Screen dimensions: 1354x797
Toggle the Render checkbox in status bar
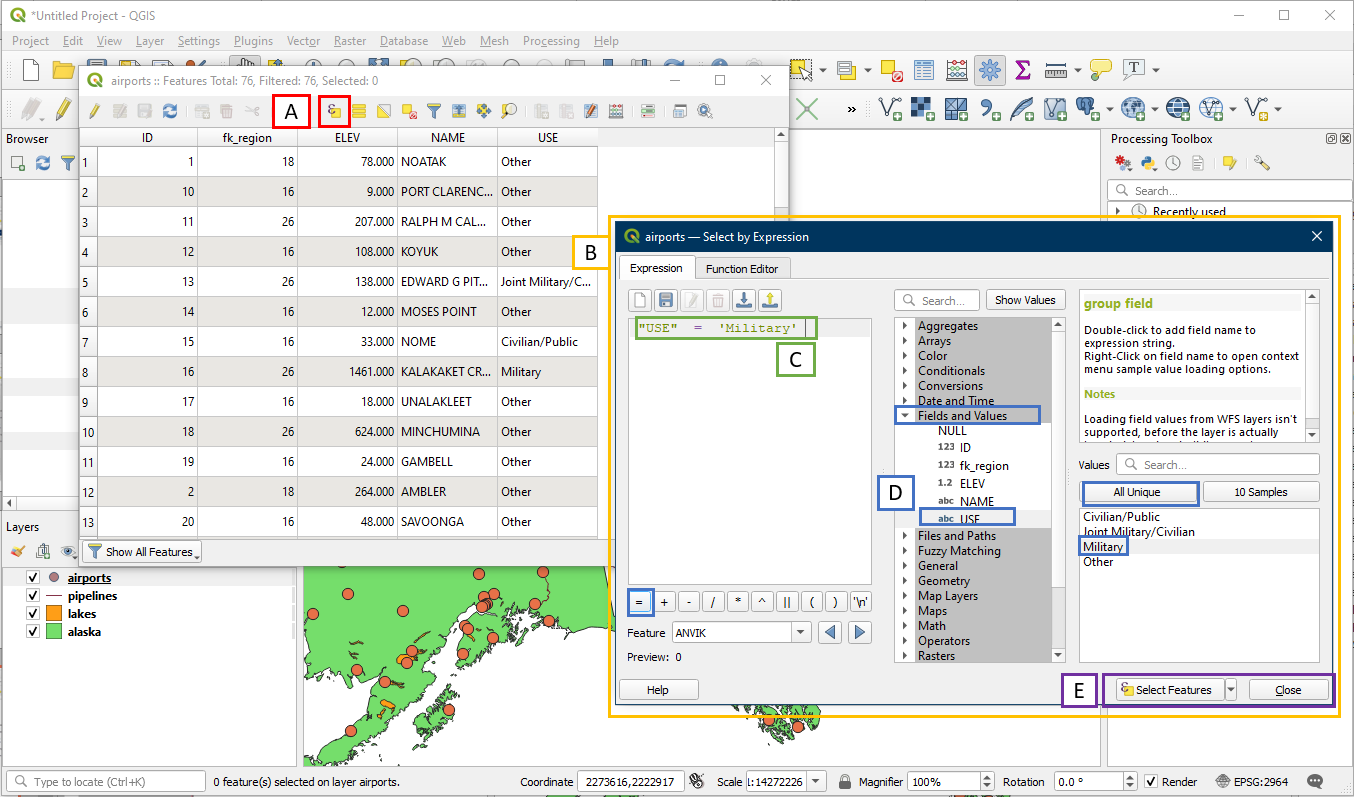(1151, 781)
